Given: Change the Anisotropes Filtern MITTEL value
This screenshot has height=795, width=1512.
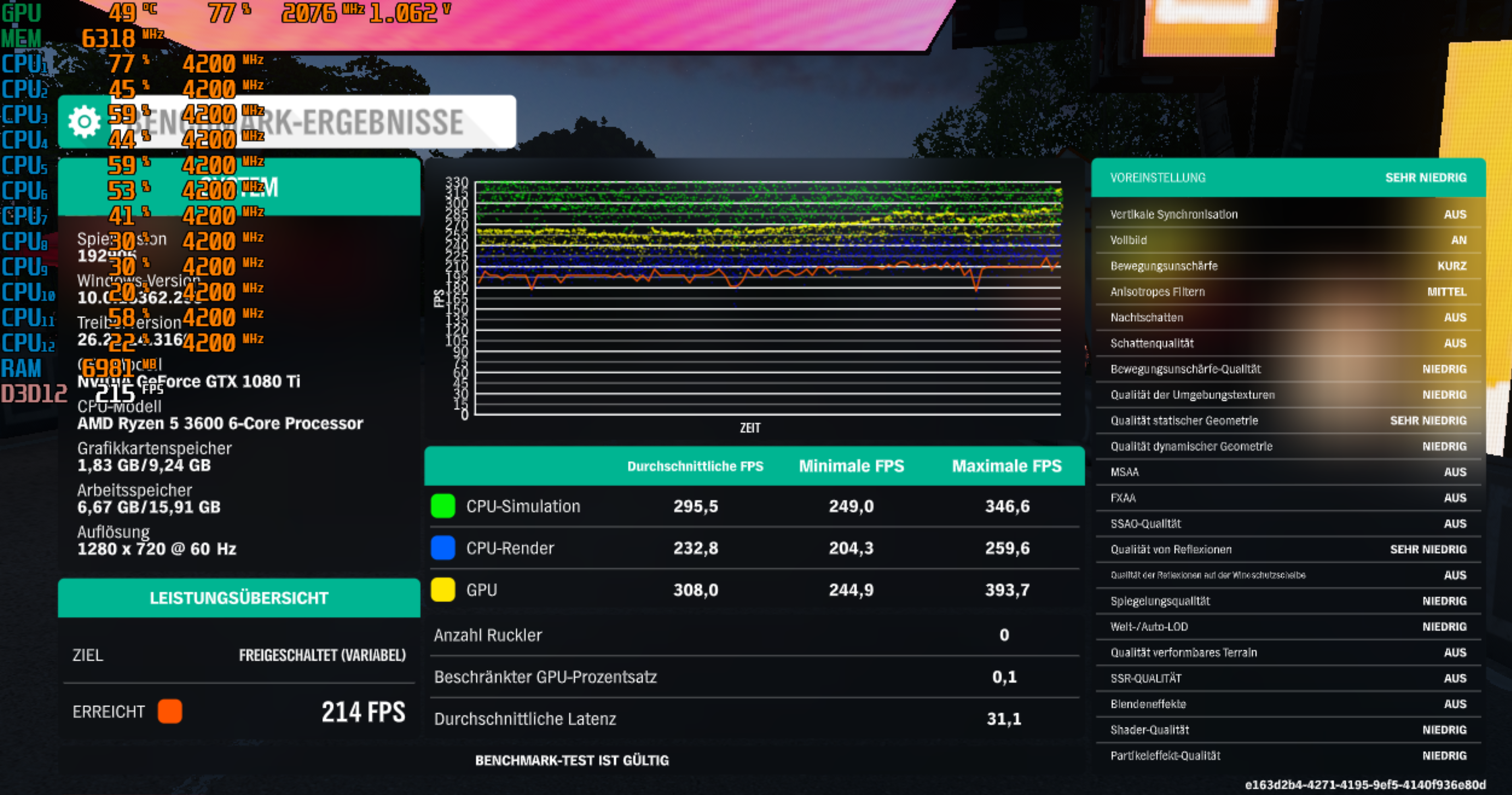Looking at the screenshot, I should click(1446, 292).
